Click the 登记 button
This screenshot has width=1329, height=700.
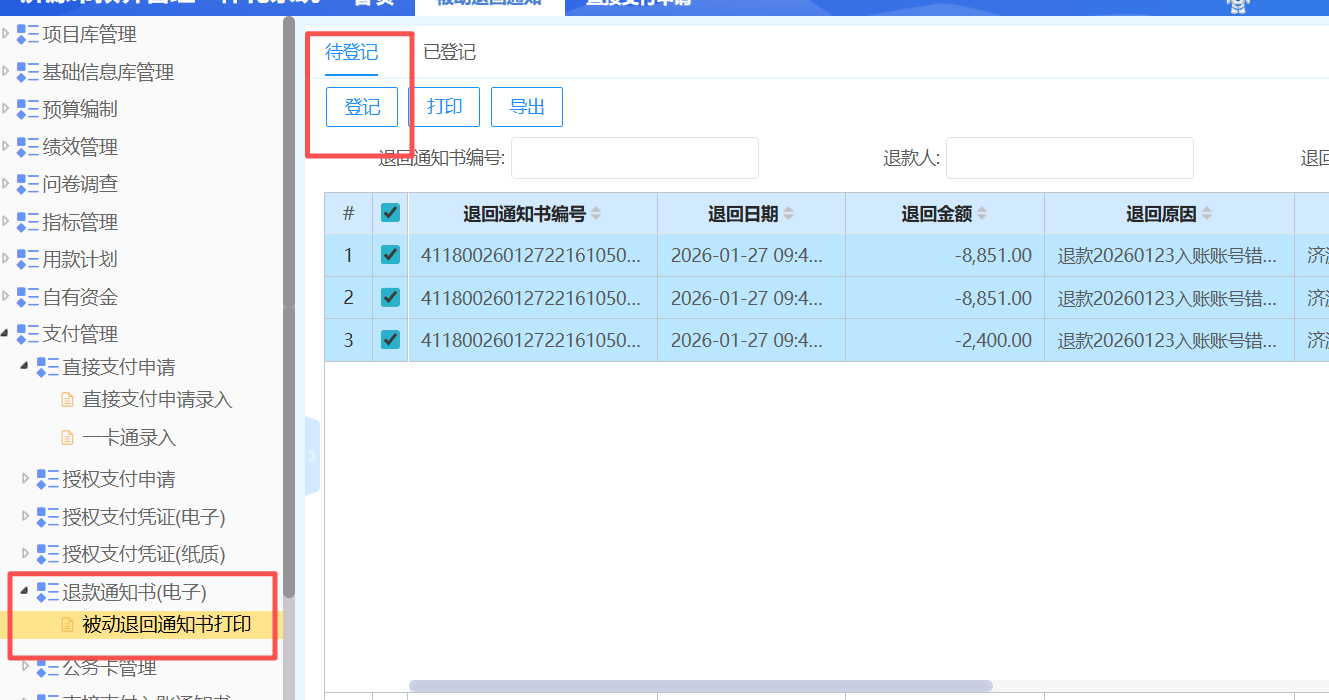pyautogui.click(x=362, y=107)
